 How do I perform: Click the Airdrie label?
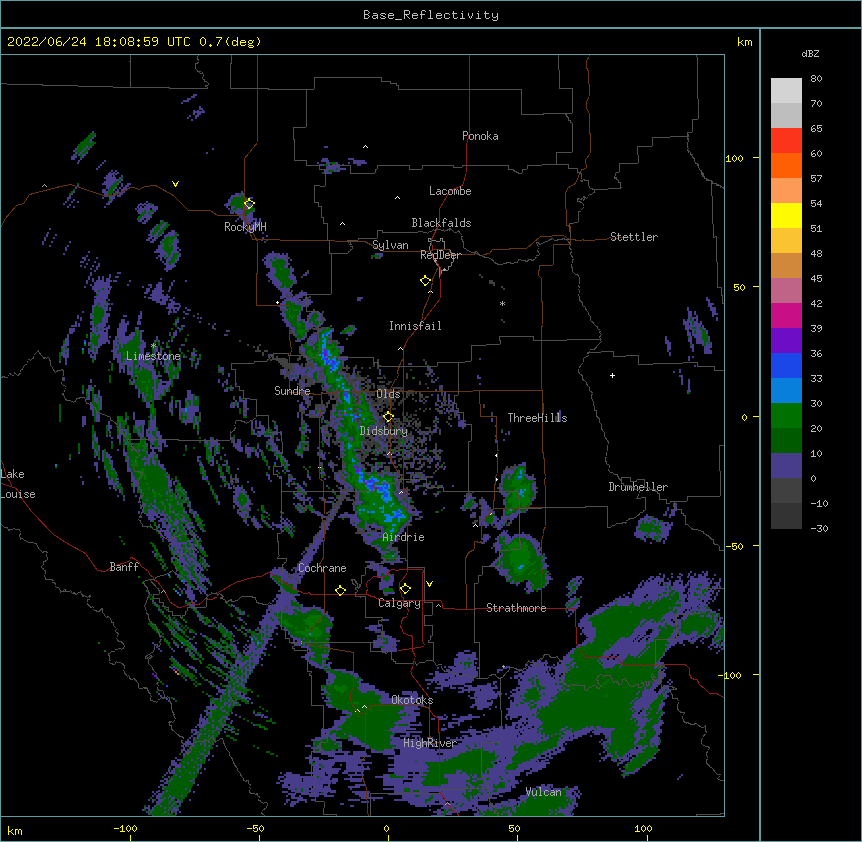pos(404,537)
